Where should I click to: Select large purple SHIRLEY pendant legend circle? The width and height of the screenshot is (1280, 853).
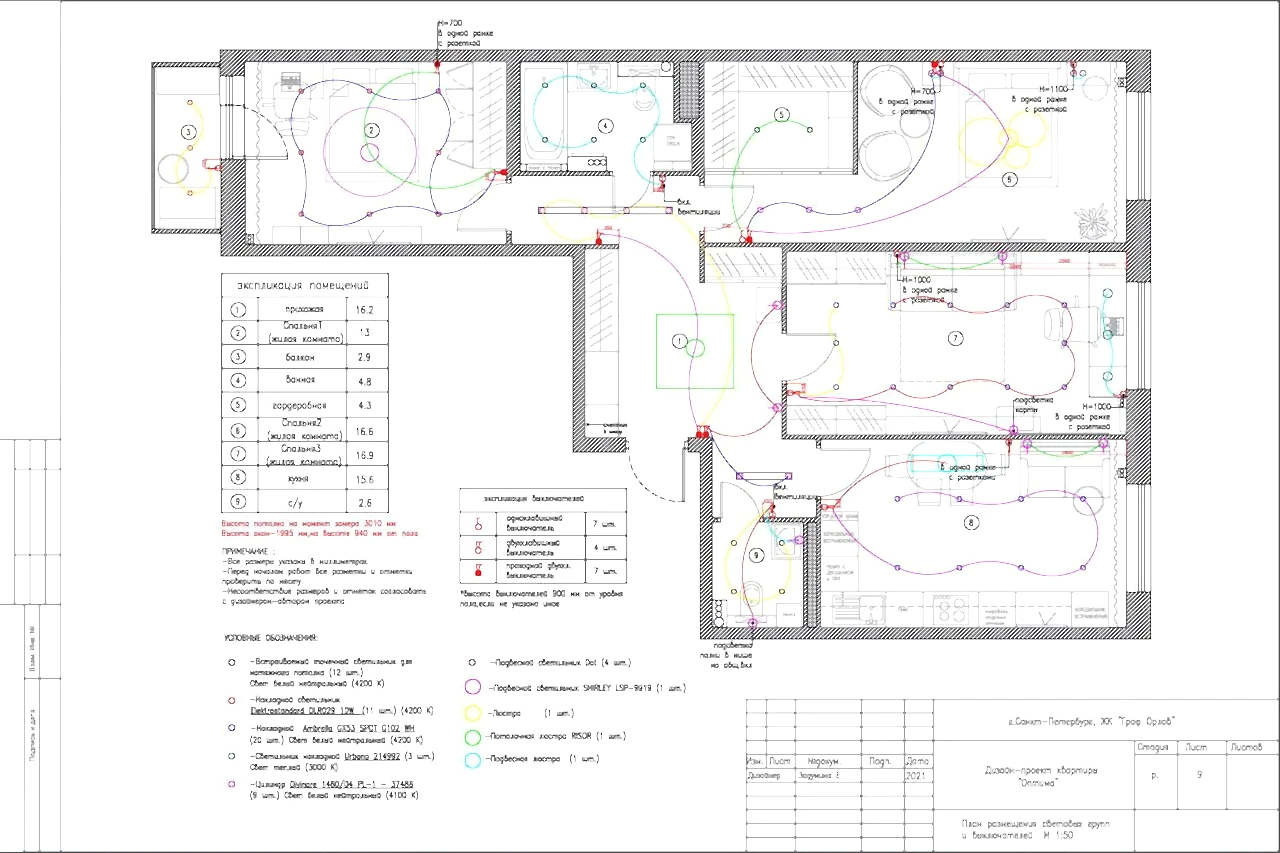click(x=472, y=688)
